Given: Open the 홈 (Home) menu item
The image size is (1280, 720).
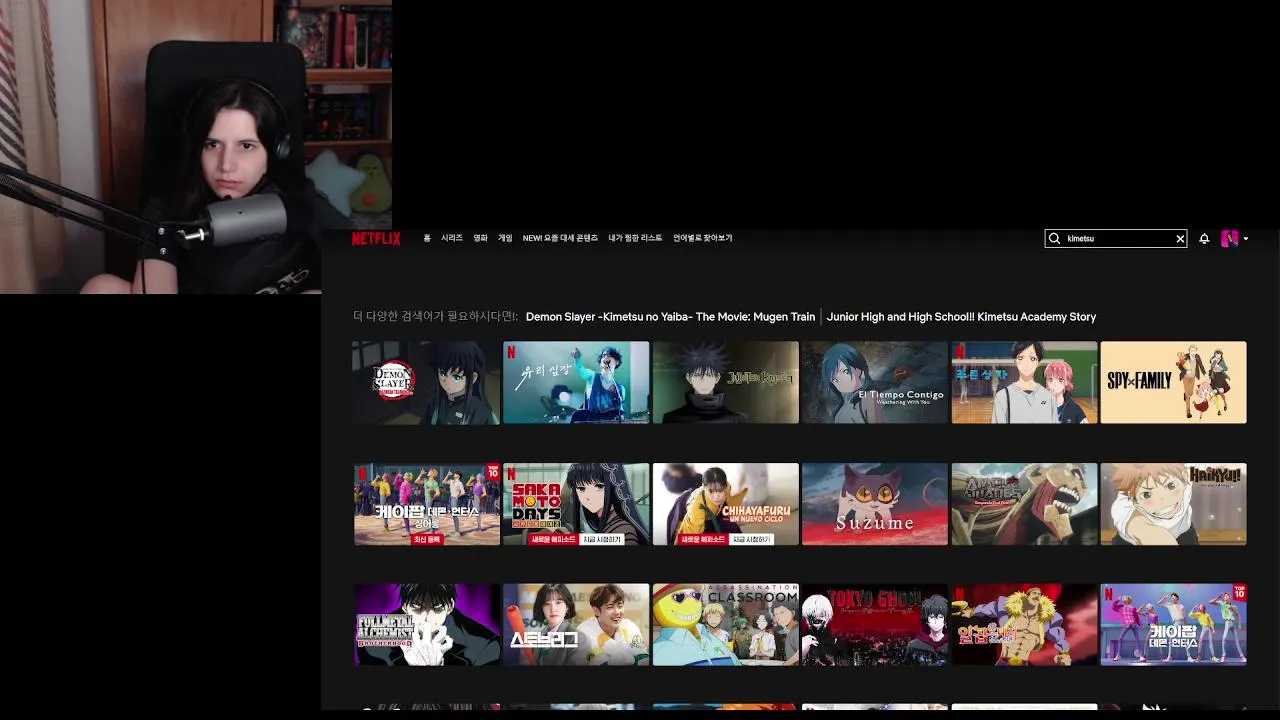Looking at the screenshot, I should [427, 239].
